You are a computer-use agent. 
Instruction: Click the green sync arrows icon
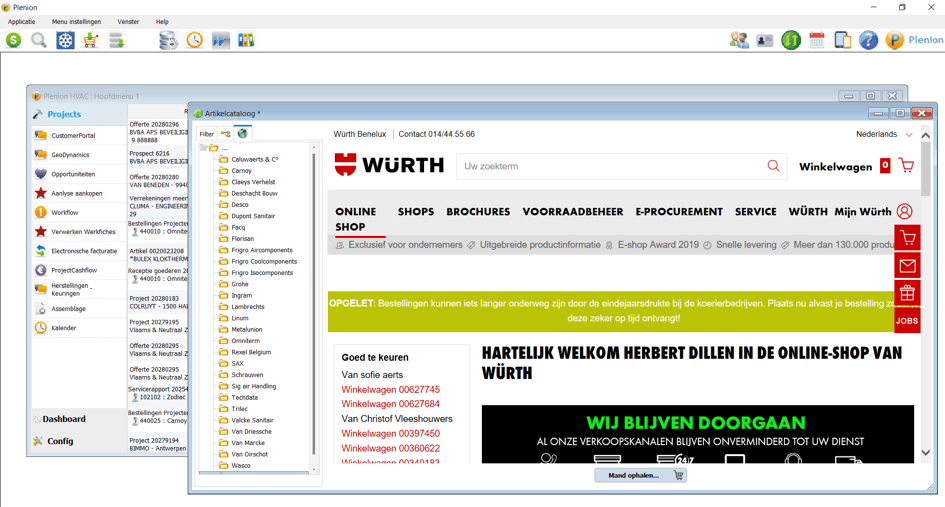[791, 40]
